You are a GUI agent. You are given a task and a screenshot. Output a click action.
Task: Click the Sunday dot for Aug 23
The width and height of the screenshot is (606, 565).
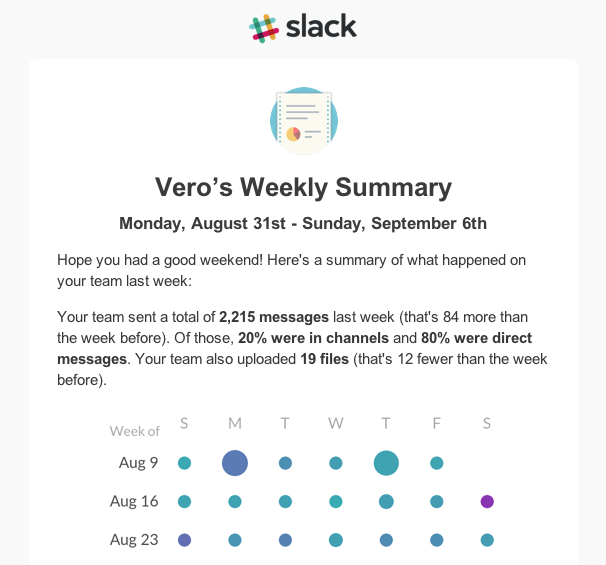coord(184,540)
